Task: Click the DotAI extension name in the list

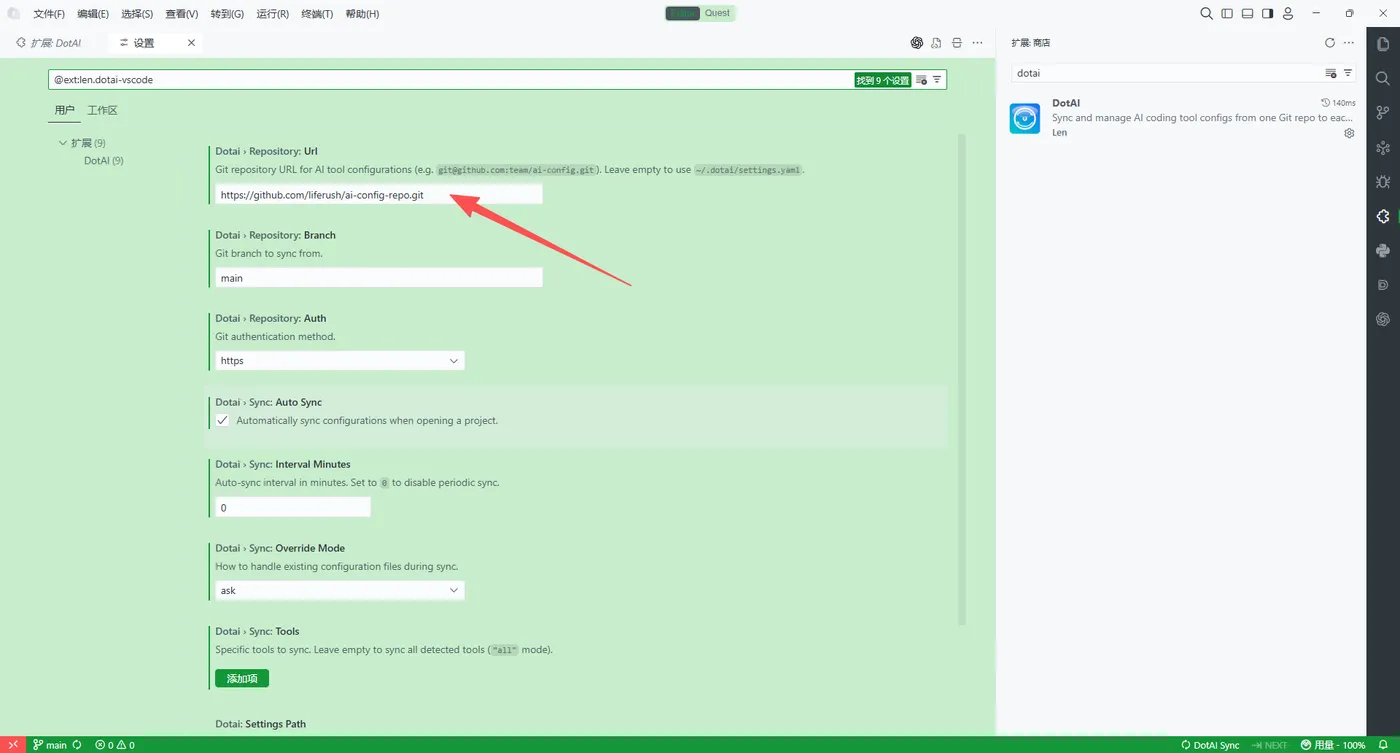Action: point(1066,103)
